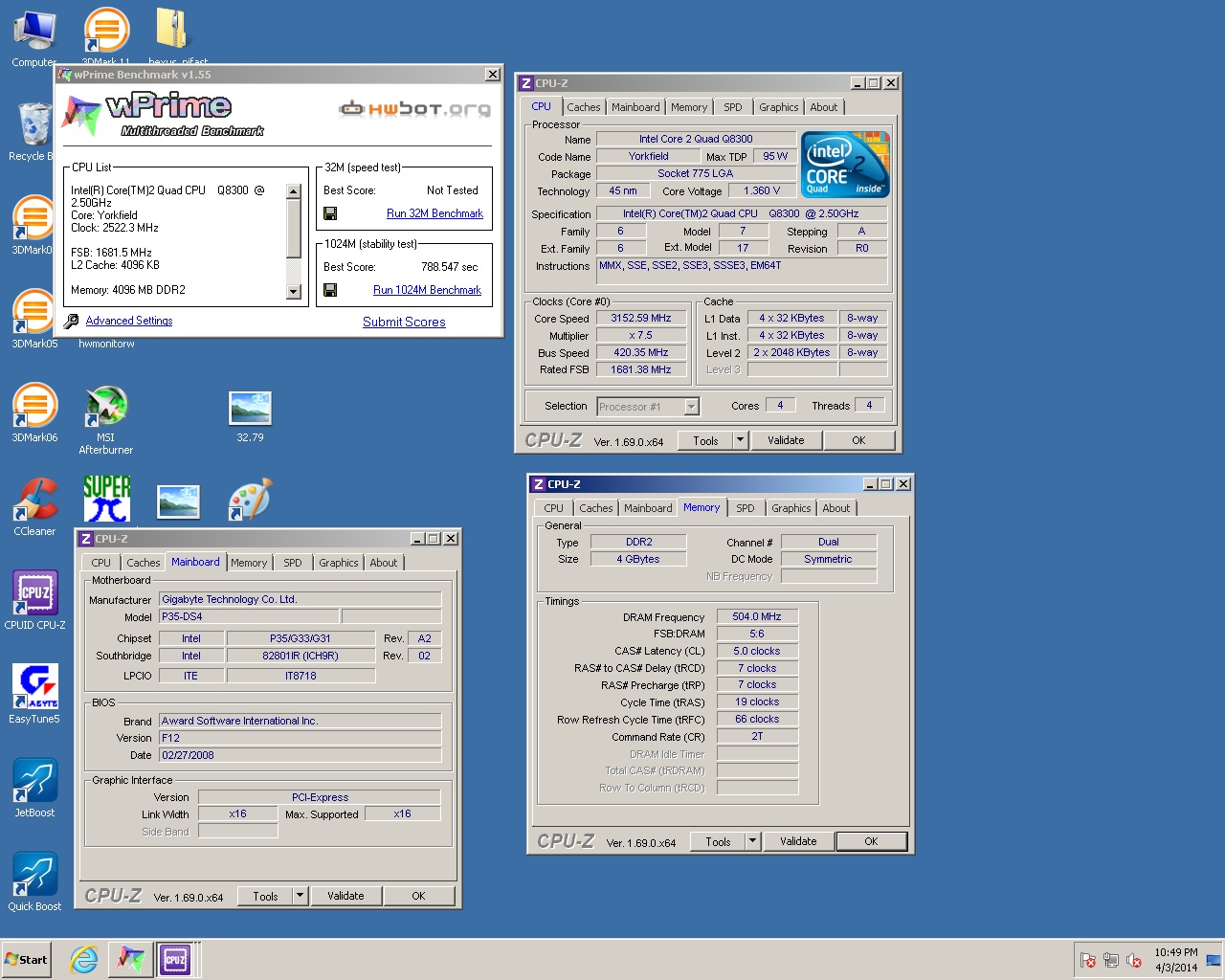1225x980 pixels.
Task: Open Graphics tab in top CPU-Z window
Action: pyautogui.click(x=778, y=107)
